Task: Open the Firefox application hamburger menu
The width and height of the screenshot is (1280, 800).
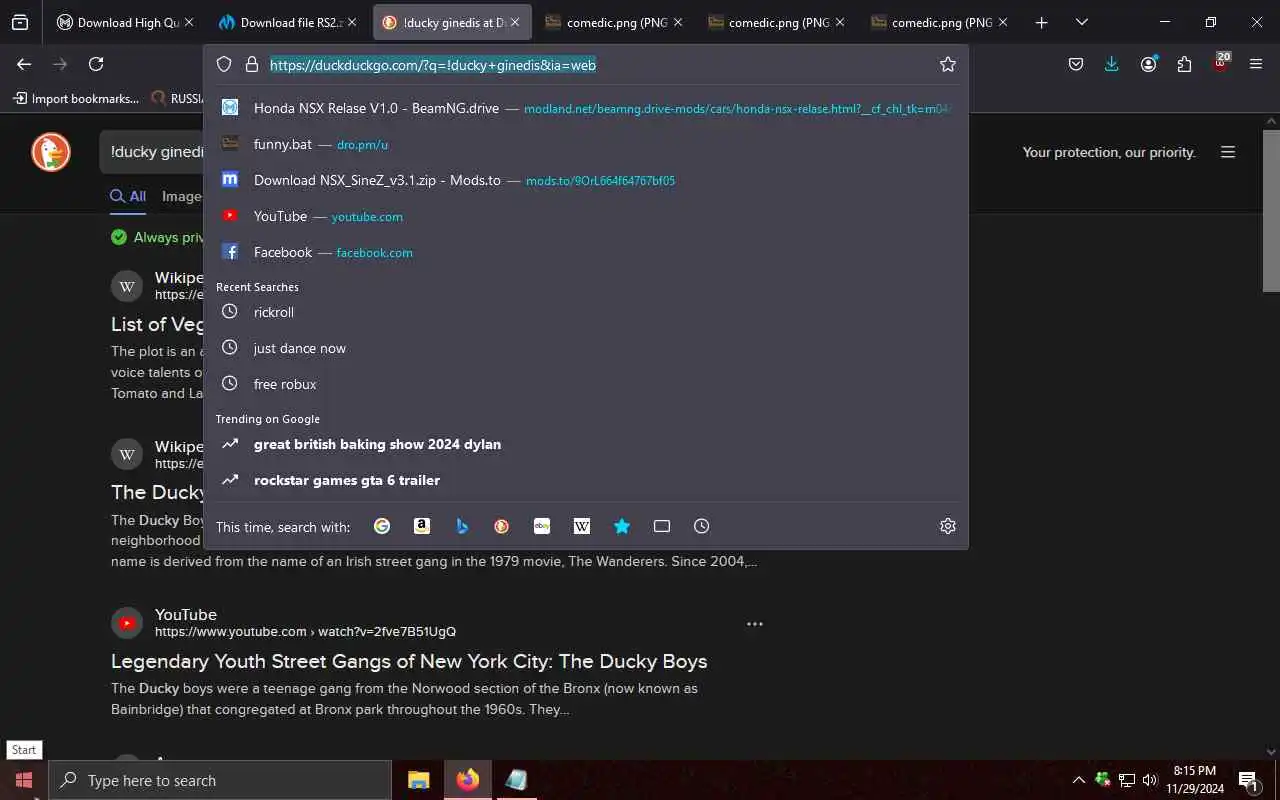Action: tap(1256, 64)
